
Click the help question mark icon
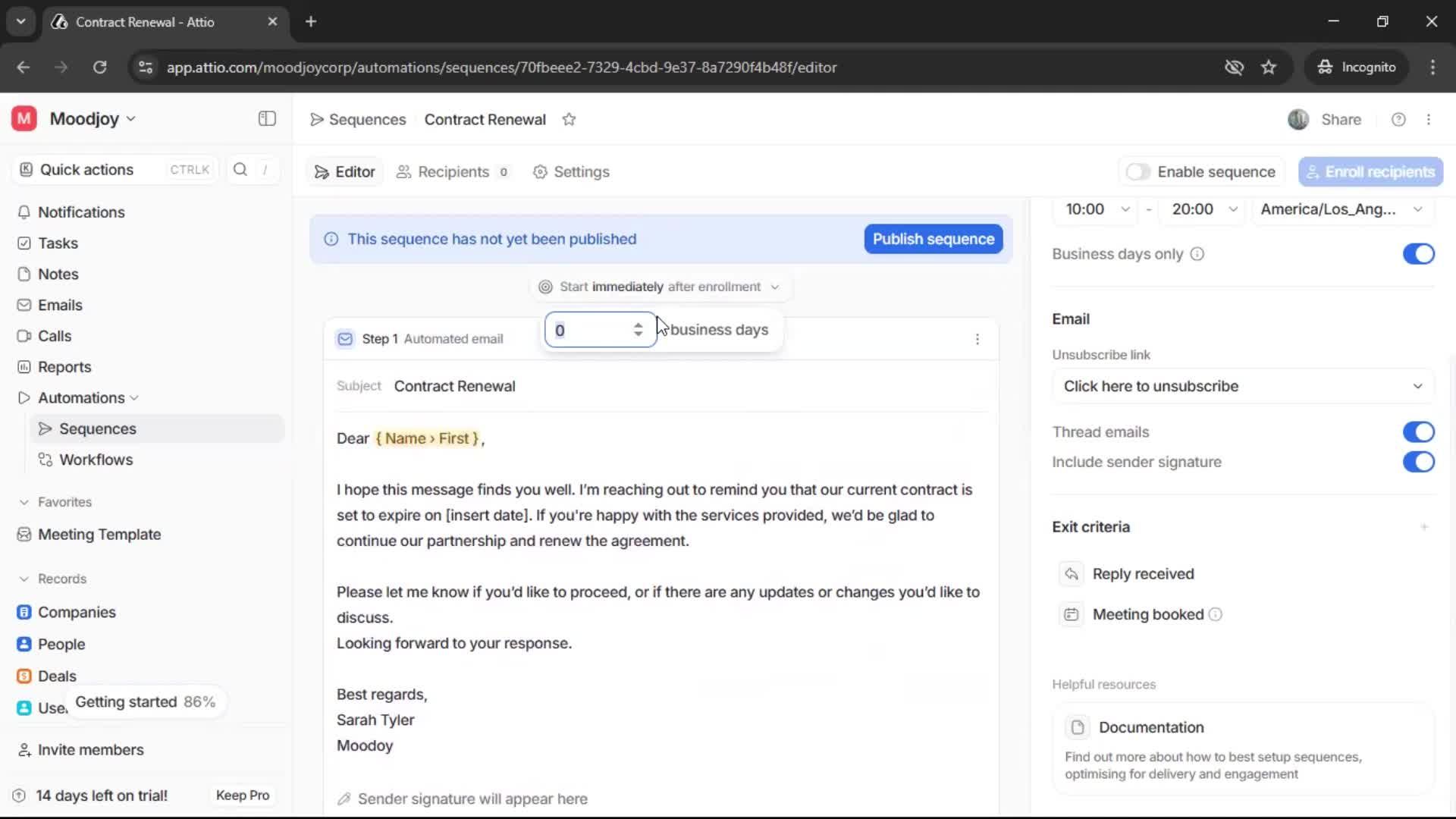[1398, 120]
